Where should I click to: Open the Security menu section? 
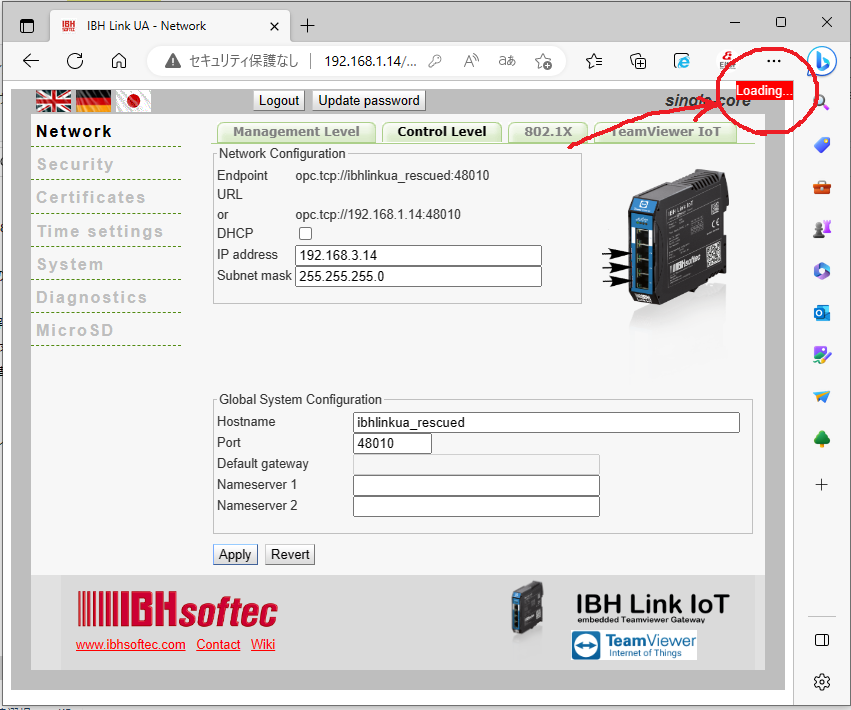(x=75, y=164)
